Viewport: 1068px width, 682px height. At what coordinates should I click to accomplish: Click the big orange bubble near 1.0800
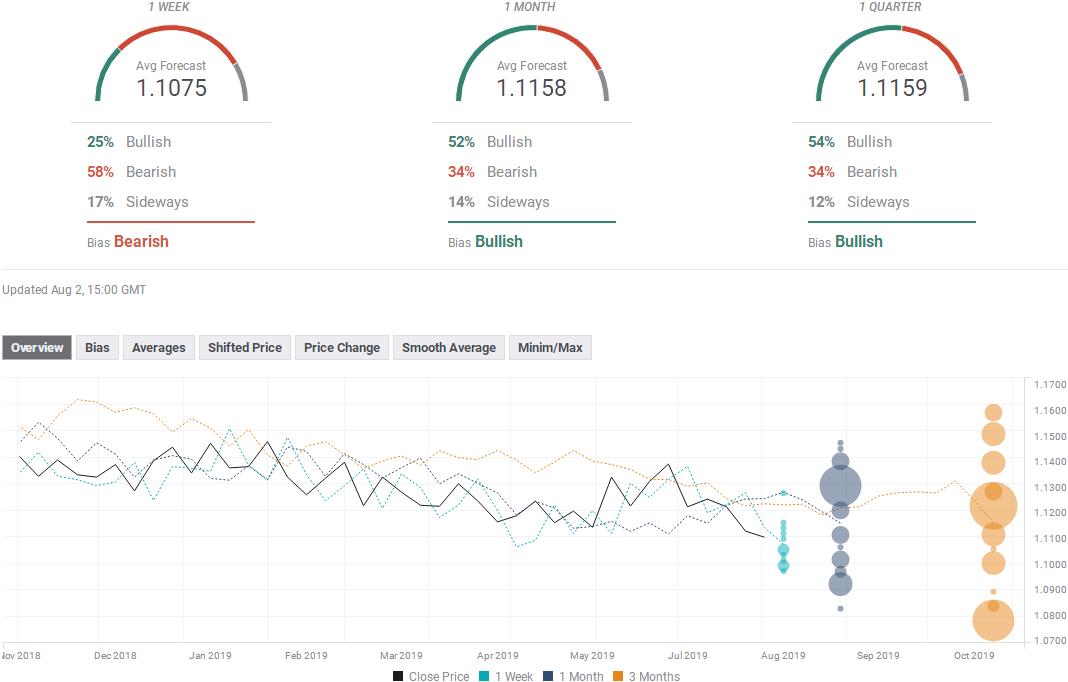(993, 621)
